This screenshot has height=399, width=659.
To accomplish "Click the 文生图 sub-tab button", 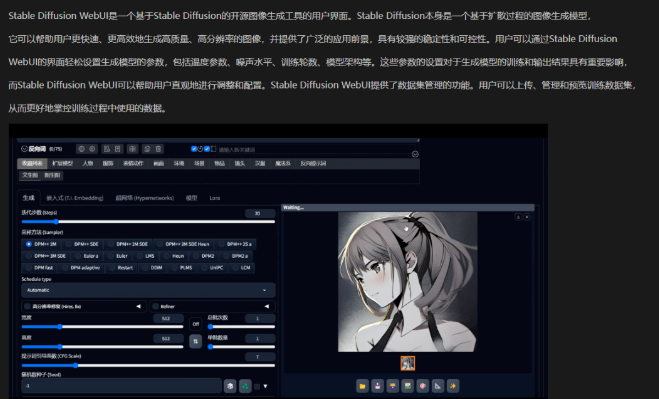I will point(30,175).
